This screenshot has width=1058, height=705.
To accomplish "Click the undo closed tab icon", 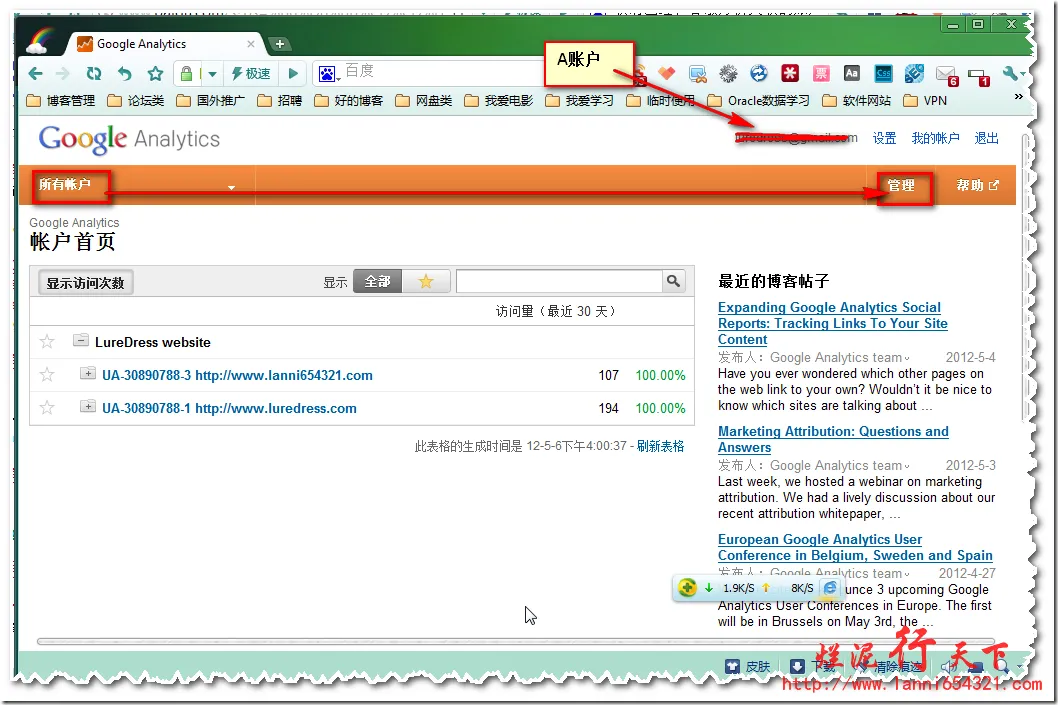I will coord(125,74).
